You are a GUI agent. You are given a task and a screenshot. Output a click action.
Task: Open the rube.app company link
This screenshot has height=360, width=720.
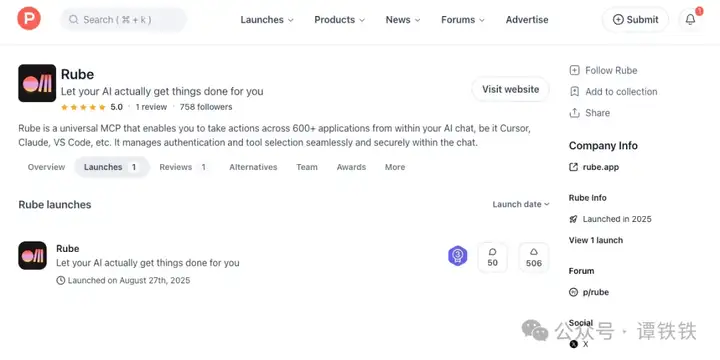pyautogui.click(x=601, y=167)
